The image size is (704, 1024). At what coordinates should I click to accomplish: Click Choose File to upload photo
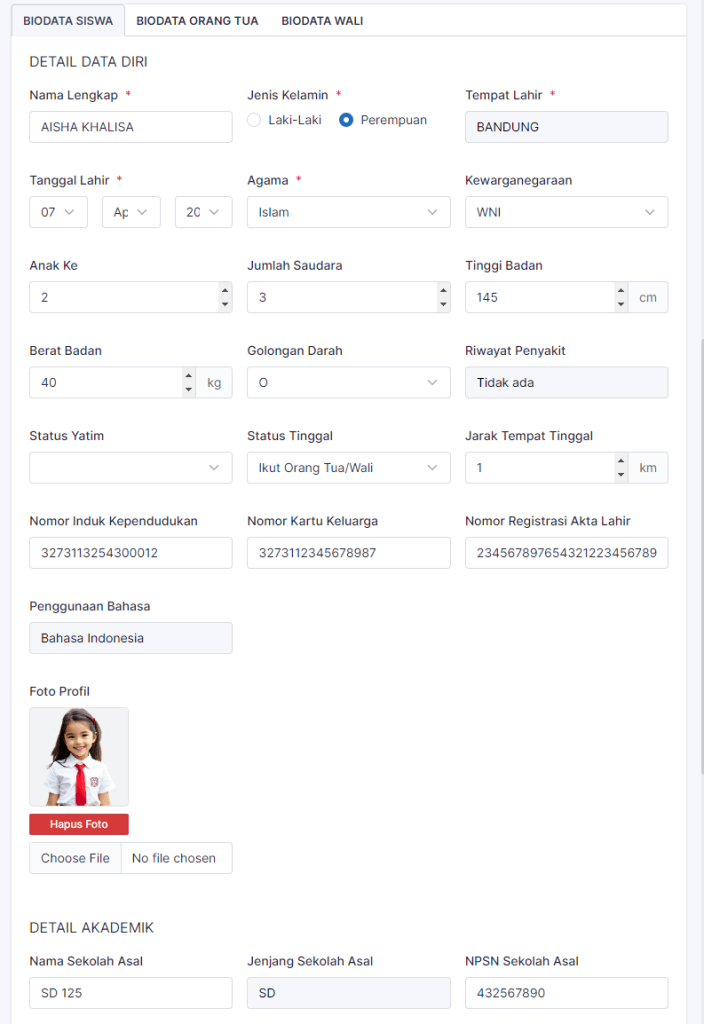click(x=75, y=858)
